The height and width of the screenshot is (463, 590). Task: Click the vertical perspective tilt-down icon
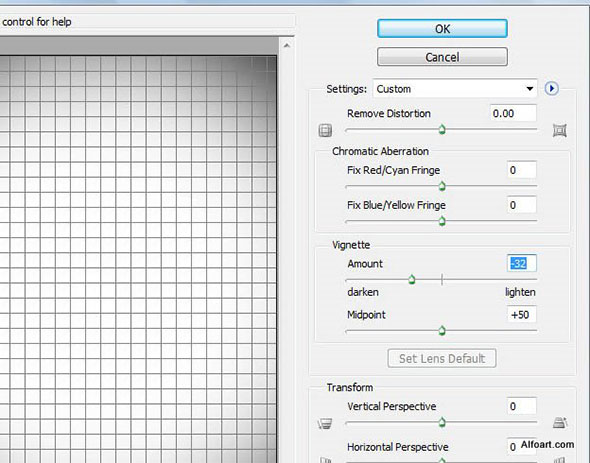325,423
